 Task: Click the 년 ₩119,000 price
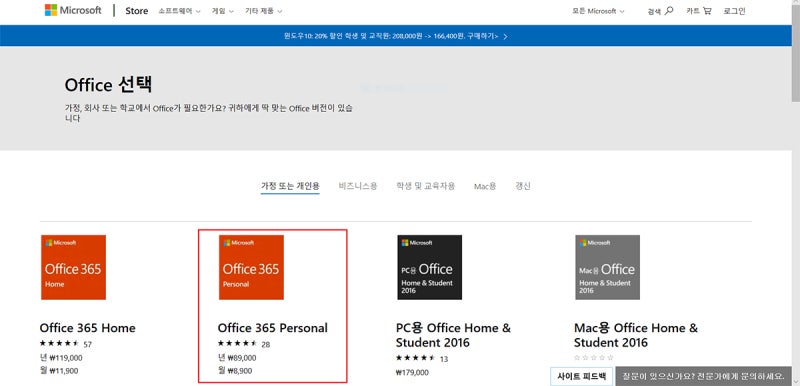(x=61, y=358)
